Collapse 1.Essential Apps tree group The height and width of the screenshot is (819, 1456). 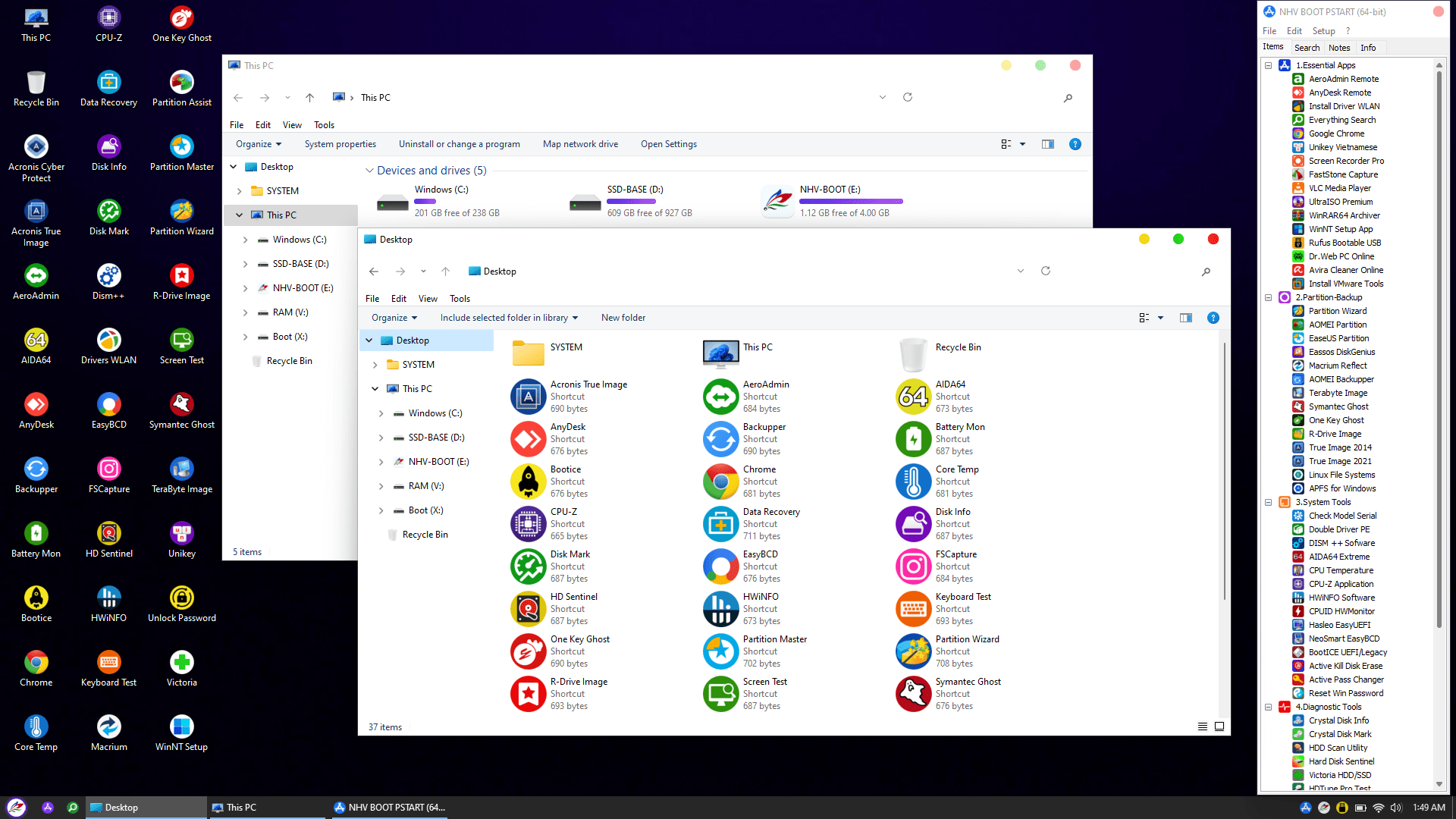point(1268,65)
